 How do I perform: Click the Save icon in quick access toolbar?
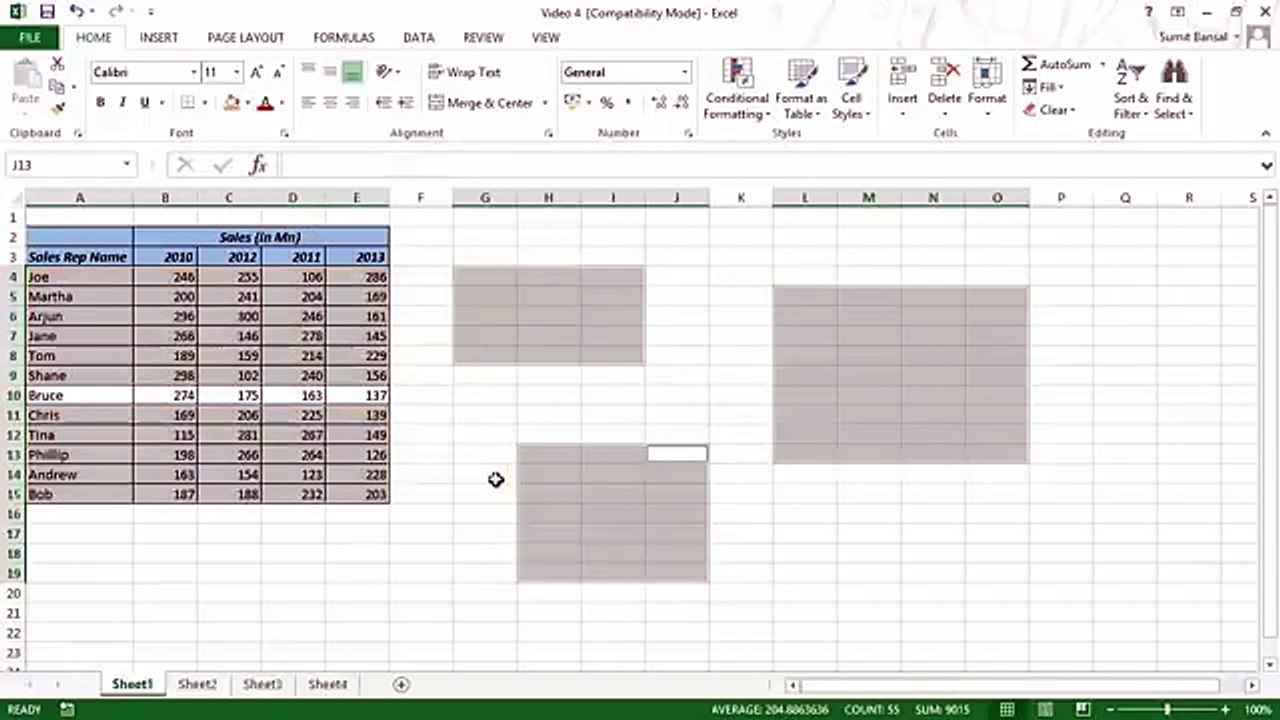point(46,12)
